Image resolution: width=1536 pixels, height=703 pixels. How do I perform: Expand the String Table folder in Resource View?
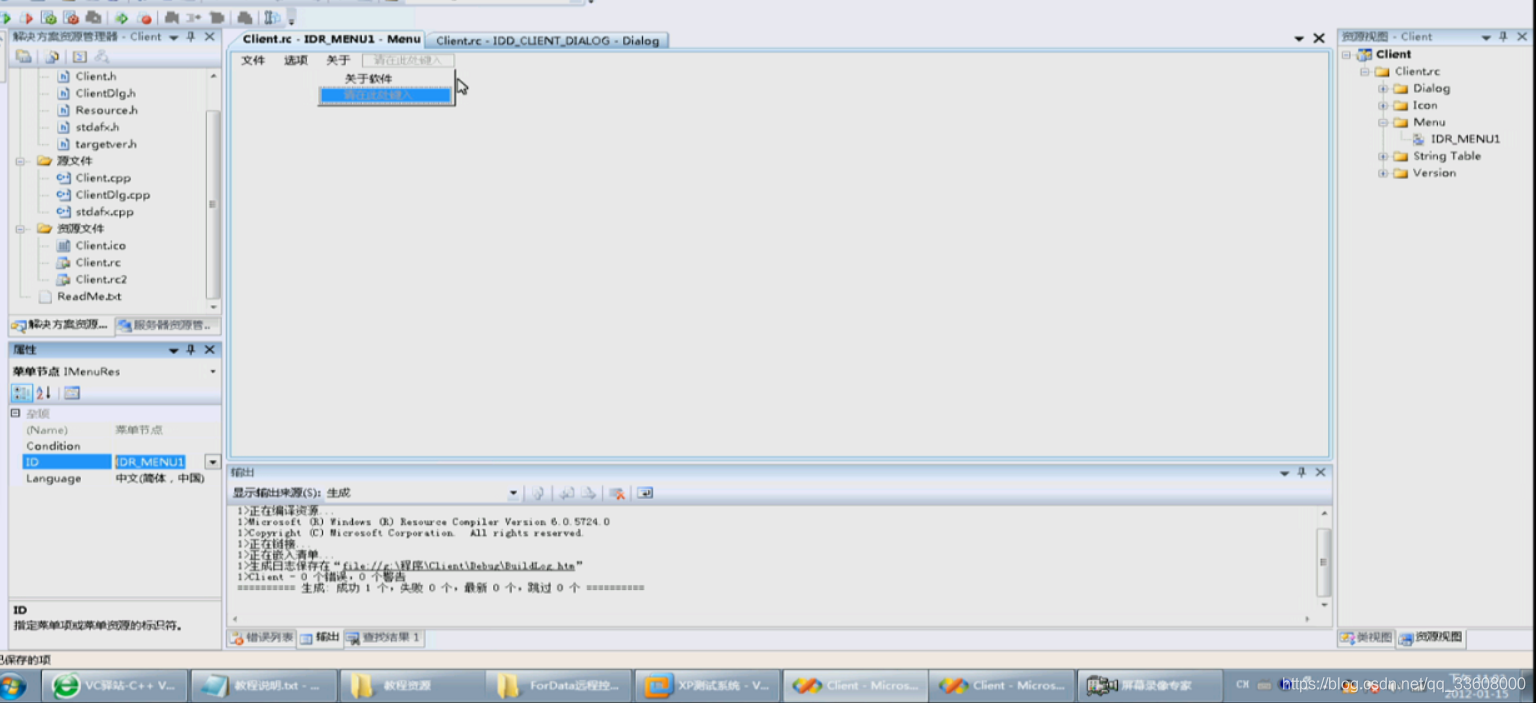tap(1383, 157)
